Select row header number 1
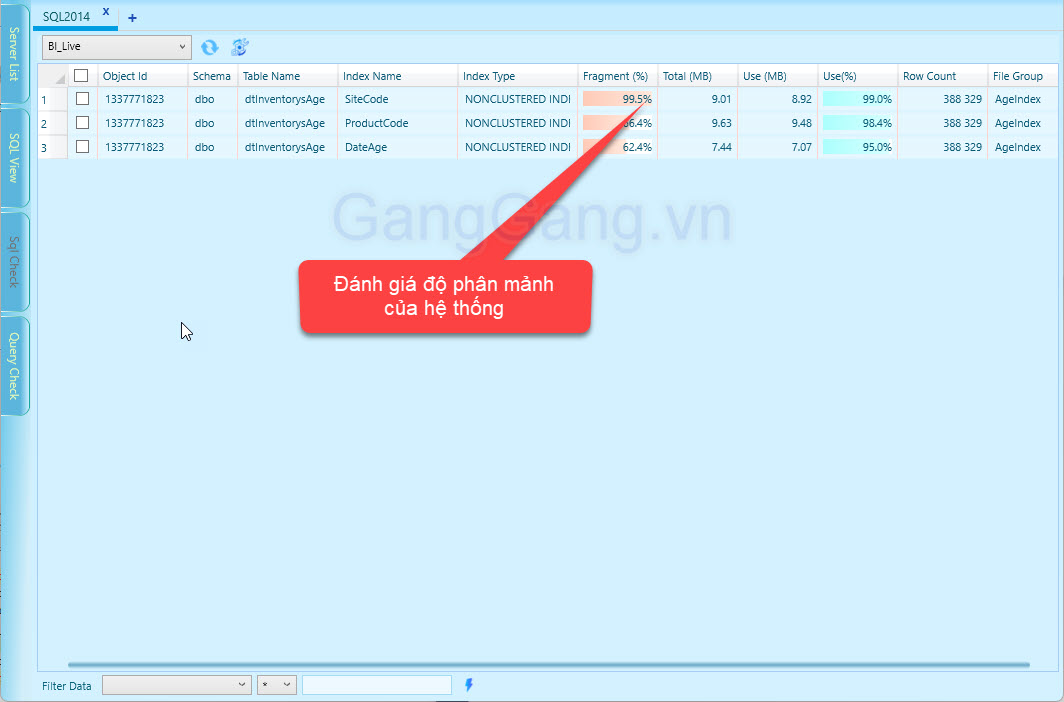Image resolution: width=1064 pixels, height=702 pixels. [53, 100]
